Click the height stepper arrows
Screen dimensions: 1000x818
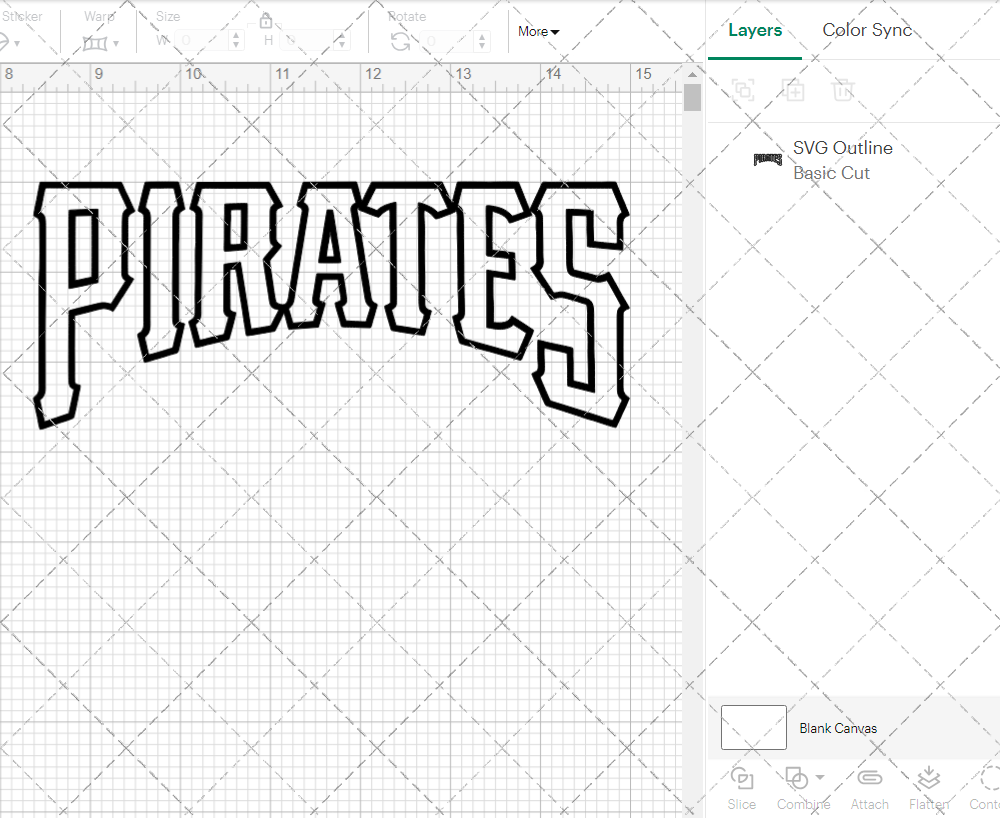342,41
